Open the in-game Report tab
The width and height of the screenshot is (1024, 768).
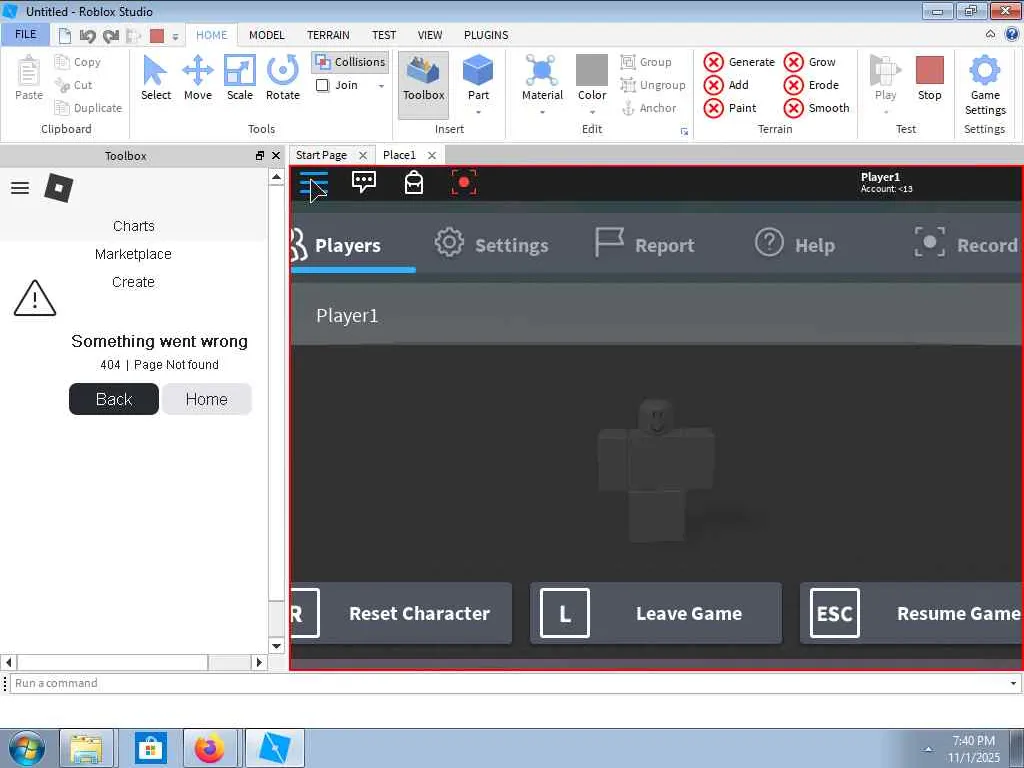(645, 245)
